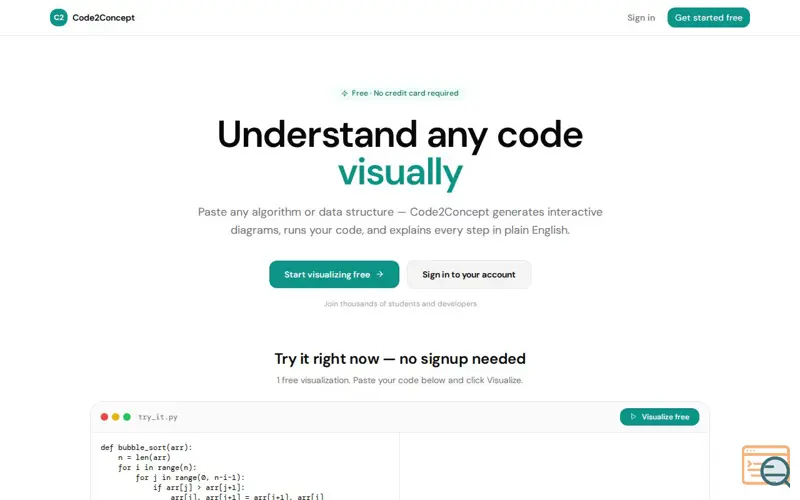The image size is (800, 500).
Task: Click the red window dot in the editor
Action: coord(104,417)
